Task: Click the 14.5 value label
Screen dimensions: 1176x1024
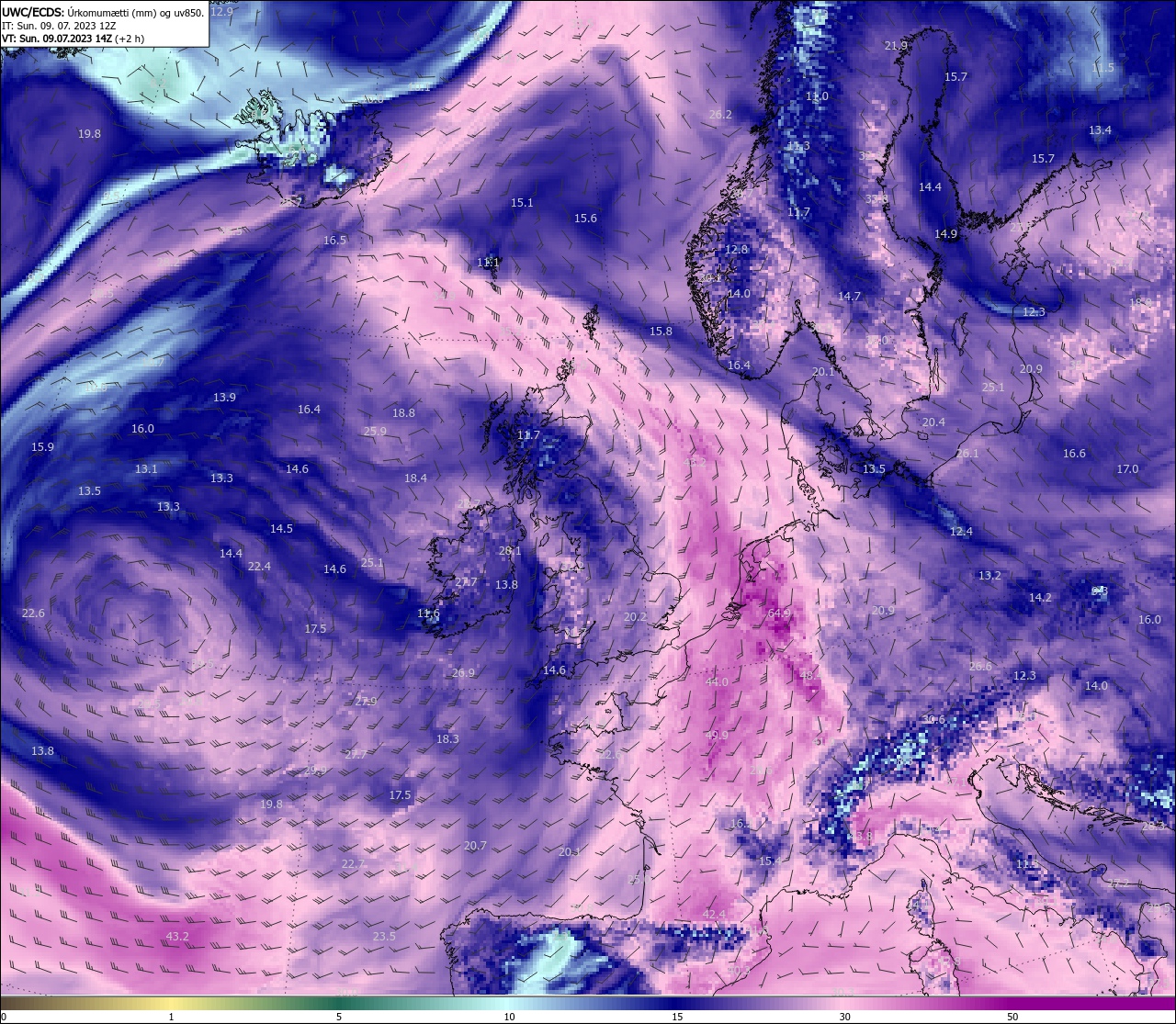Action: [281, 529]
